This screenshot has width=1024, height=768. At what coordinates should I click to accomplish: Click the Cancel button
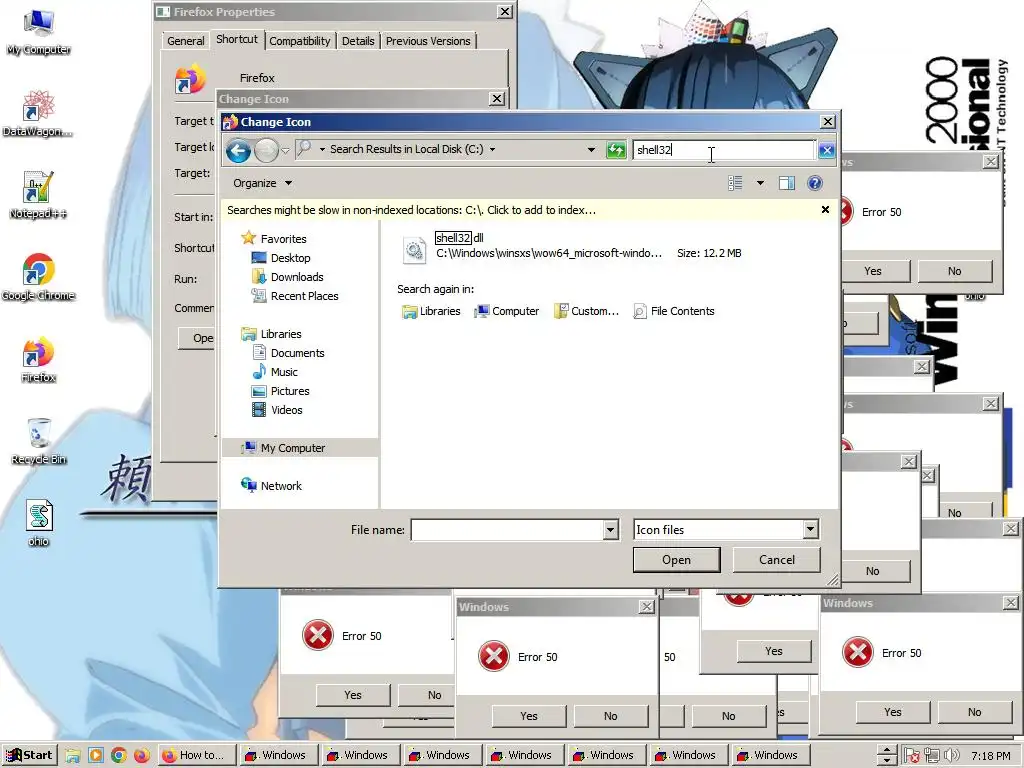click(x=776, y=560)
